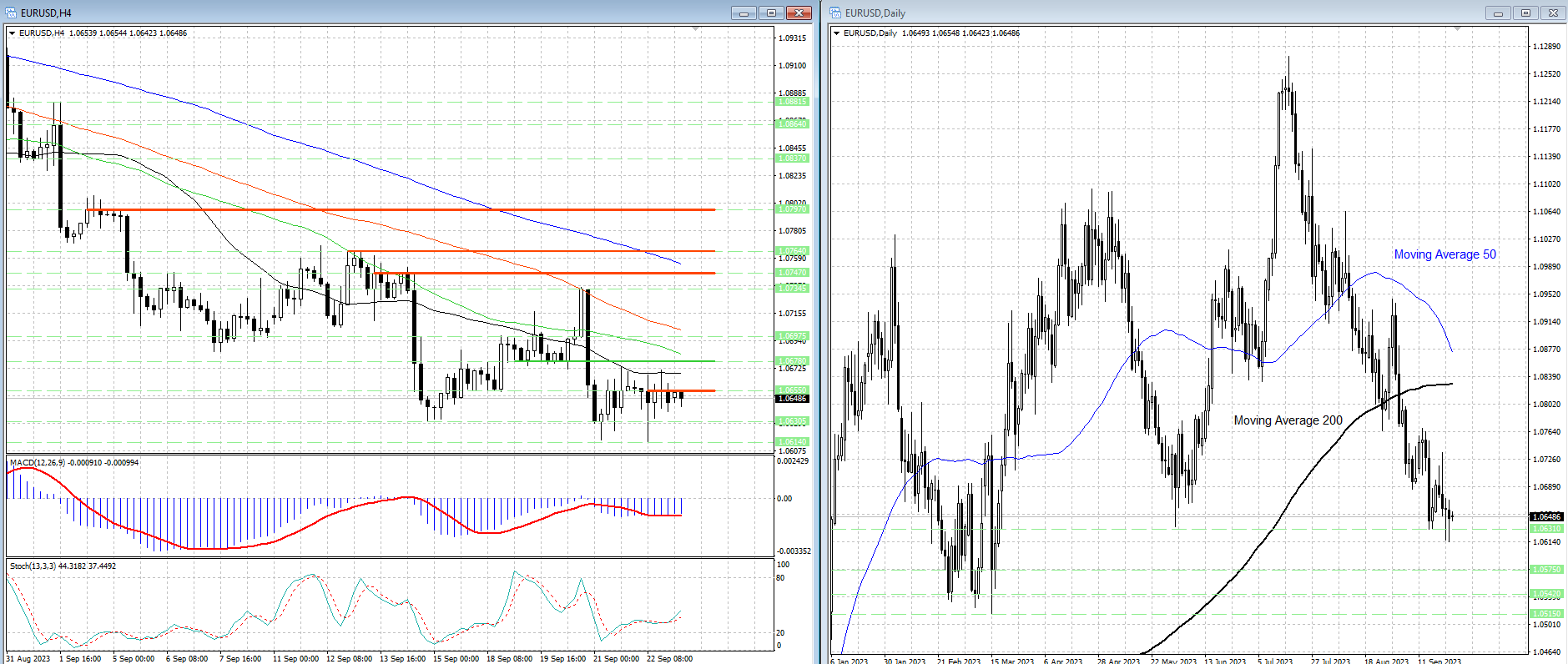Close the EURUSD,Daily chart window

click(x=1553, y=13)
